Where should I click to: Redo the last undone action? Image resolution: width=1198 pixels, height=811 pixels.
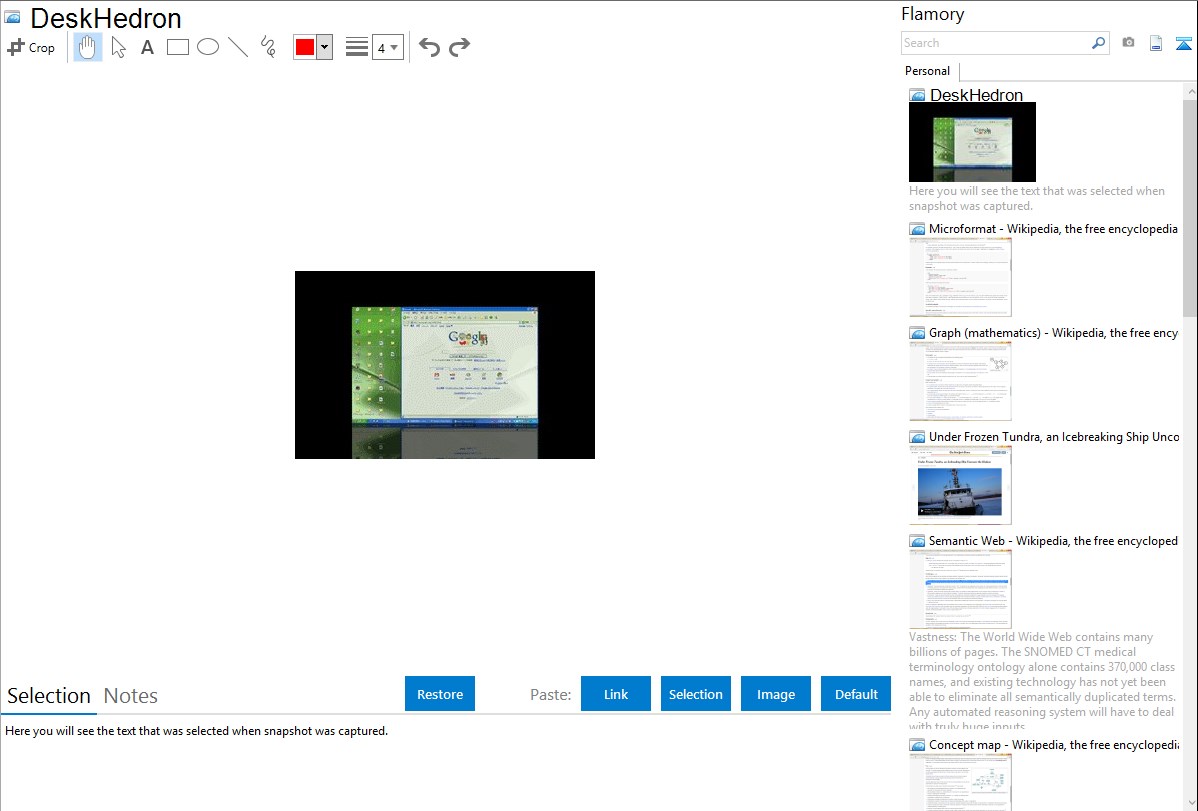tap(459, 47)
